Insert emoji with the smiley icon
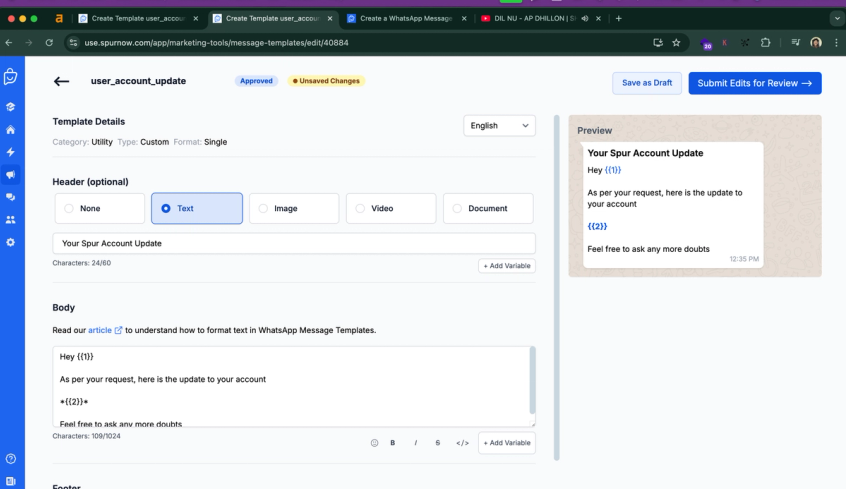 click(374, 443)
